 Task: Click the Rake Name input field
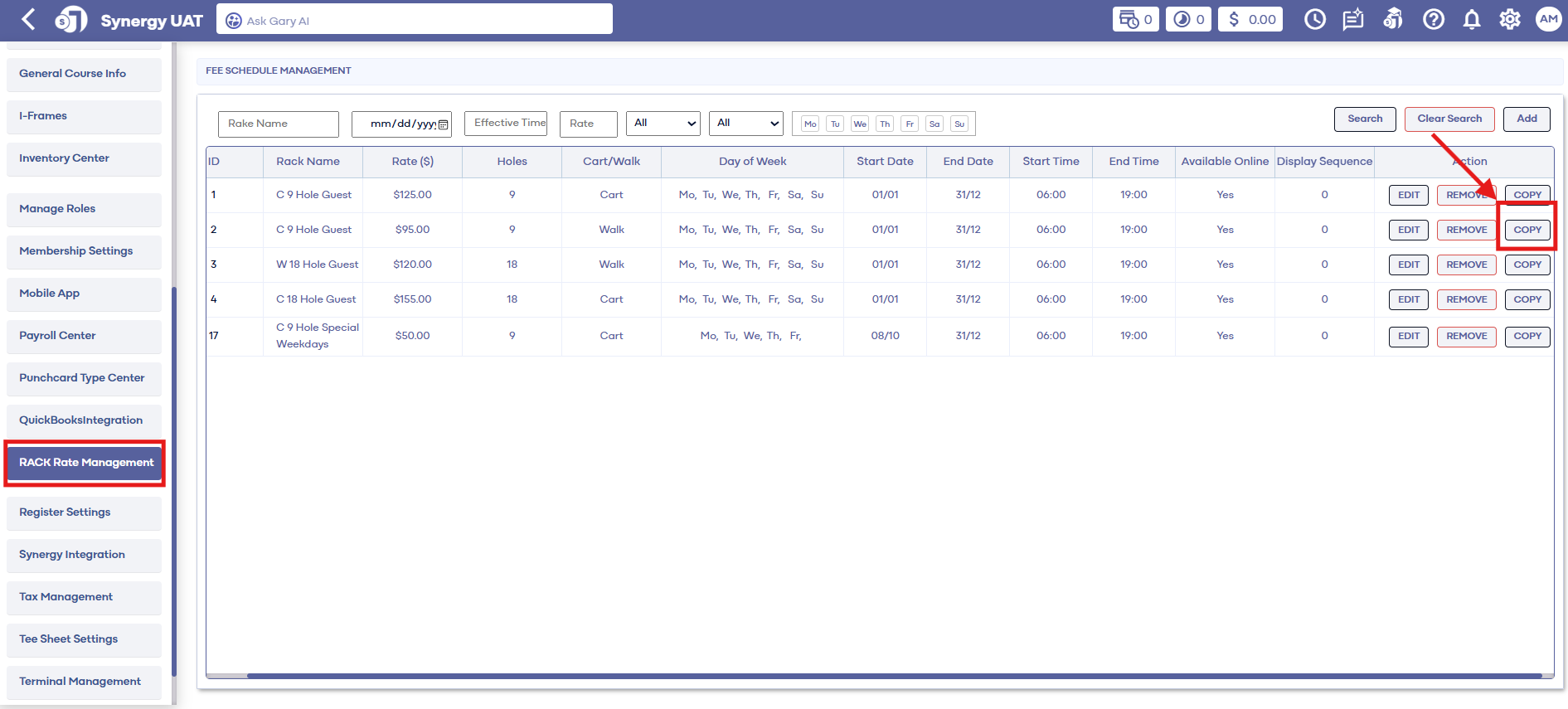[x=278, y=124]
